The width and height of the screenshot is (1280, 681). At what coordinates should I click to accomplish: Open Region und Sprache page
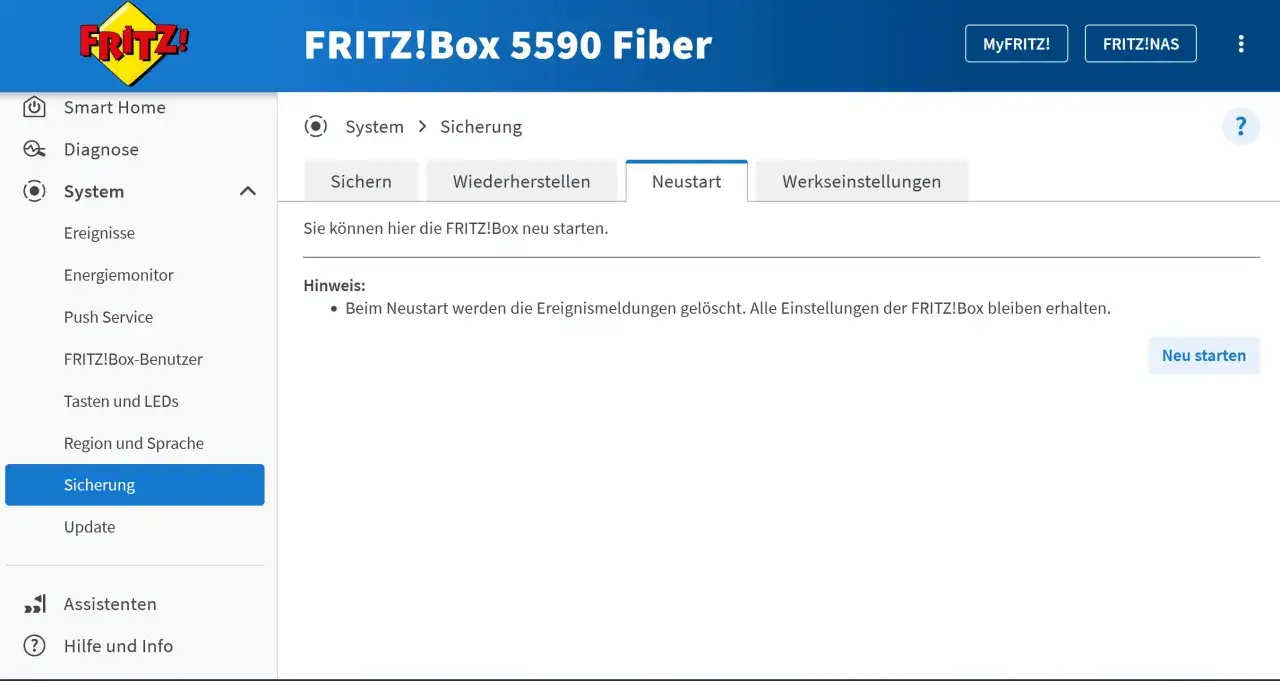click(134, 443)
